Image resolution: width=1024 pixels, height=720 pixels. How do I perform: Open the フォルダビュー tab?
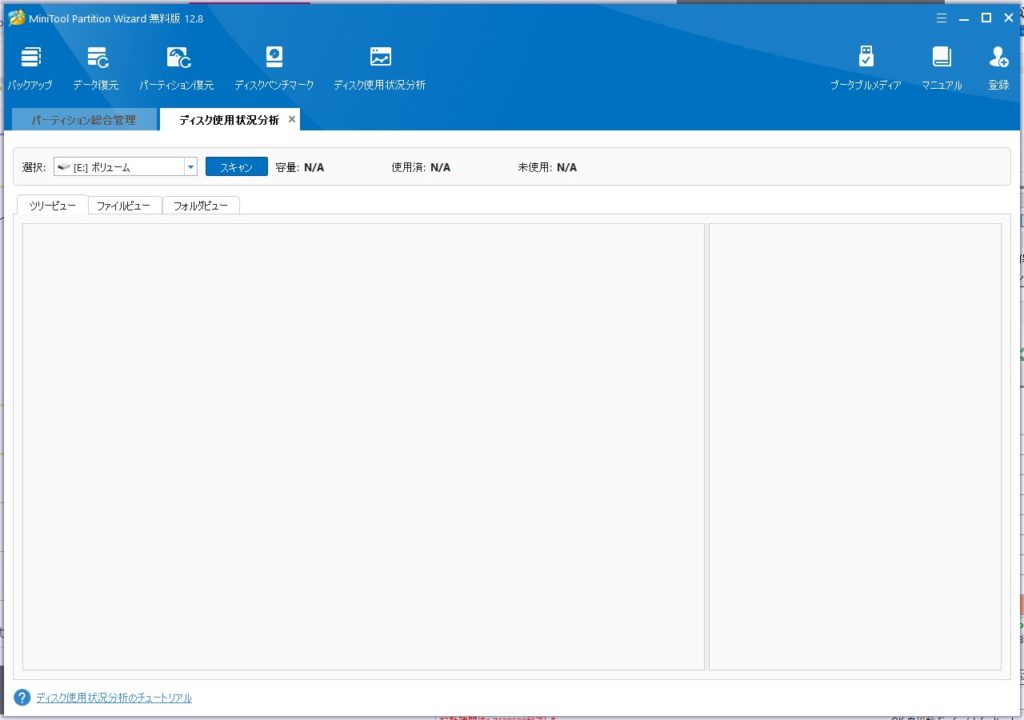tap(200, 206)
